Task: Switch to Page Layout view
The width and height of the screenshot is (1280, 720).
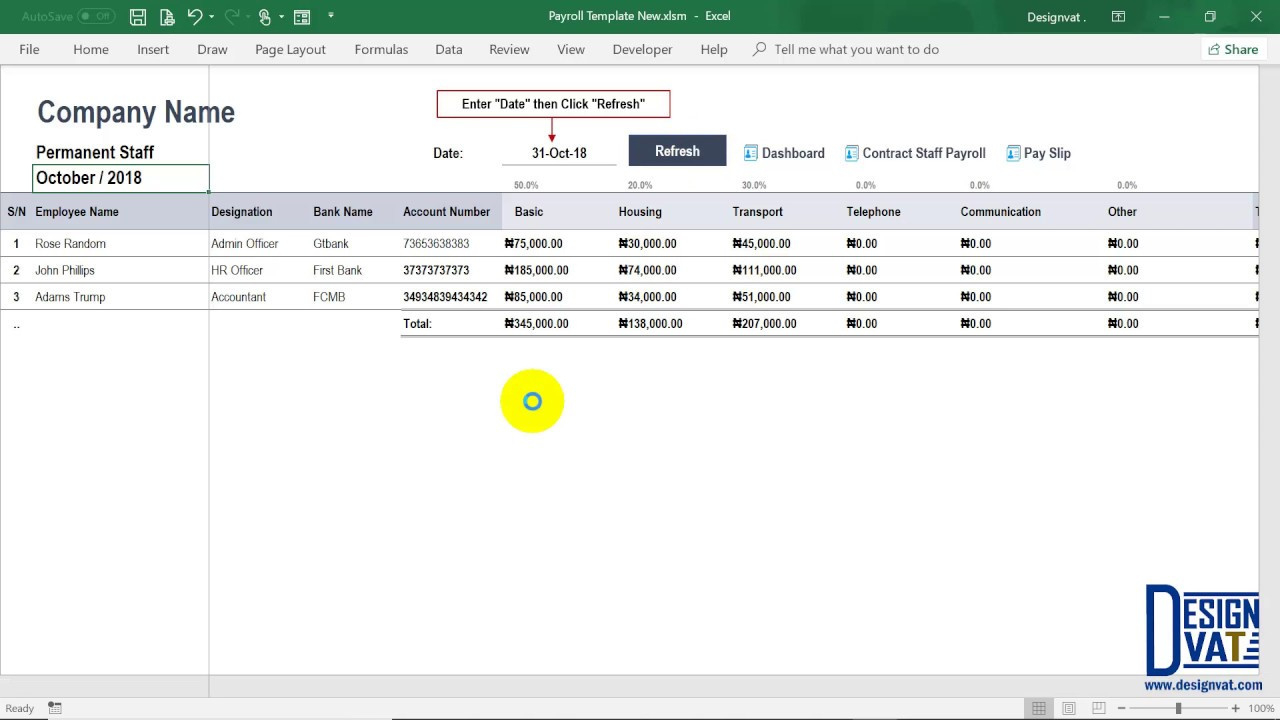Action: pos(1068,707)
